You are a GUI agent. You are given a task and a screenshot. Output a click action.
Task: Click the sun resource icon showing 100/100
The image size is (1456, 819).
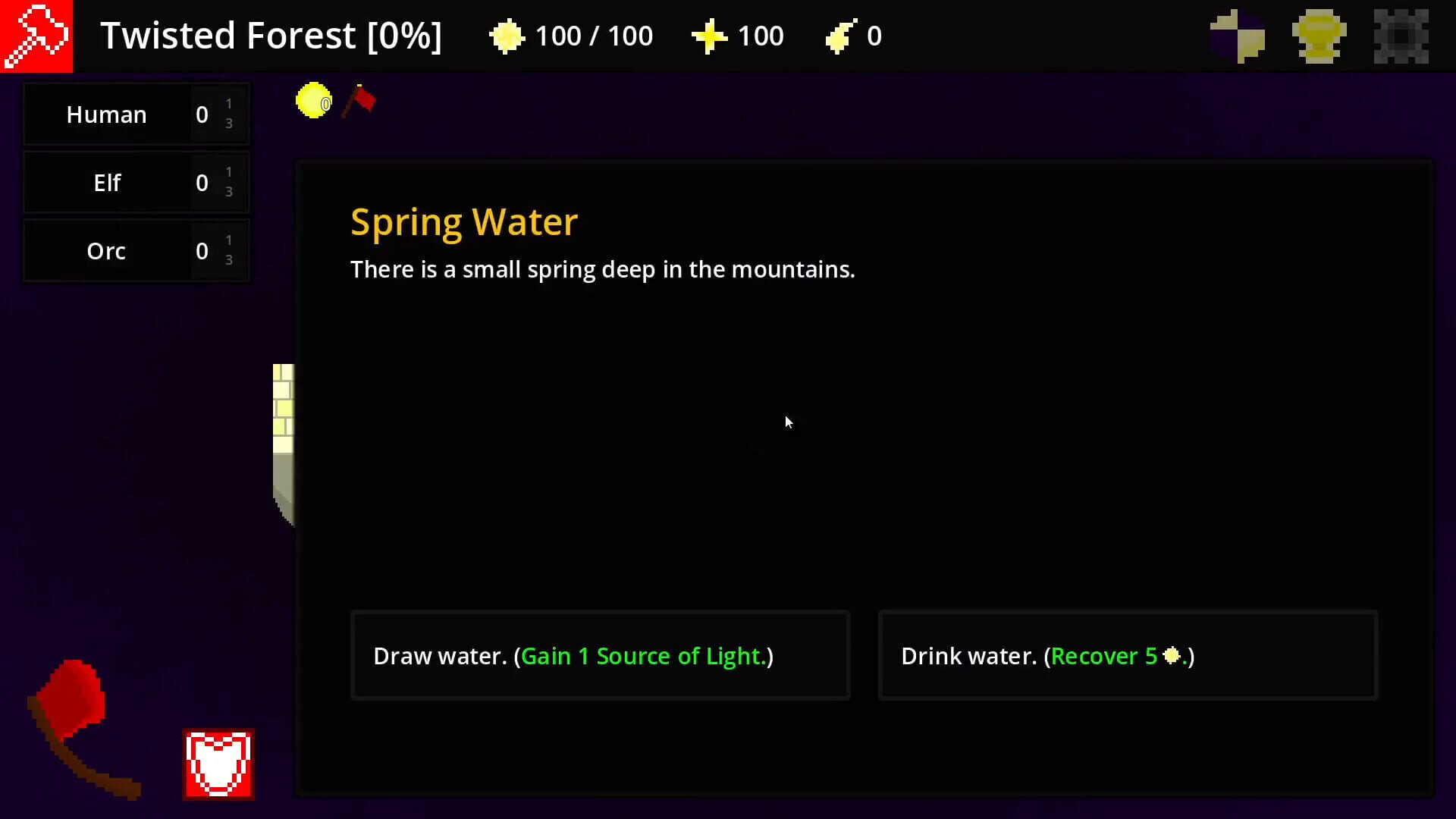(507, 36)
